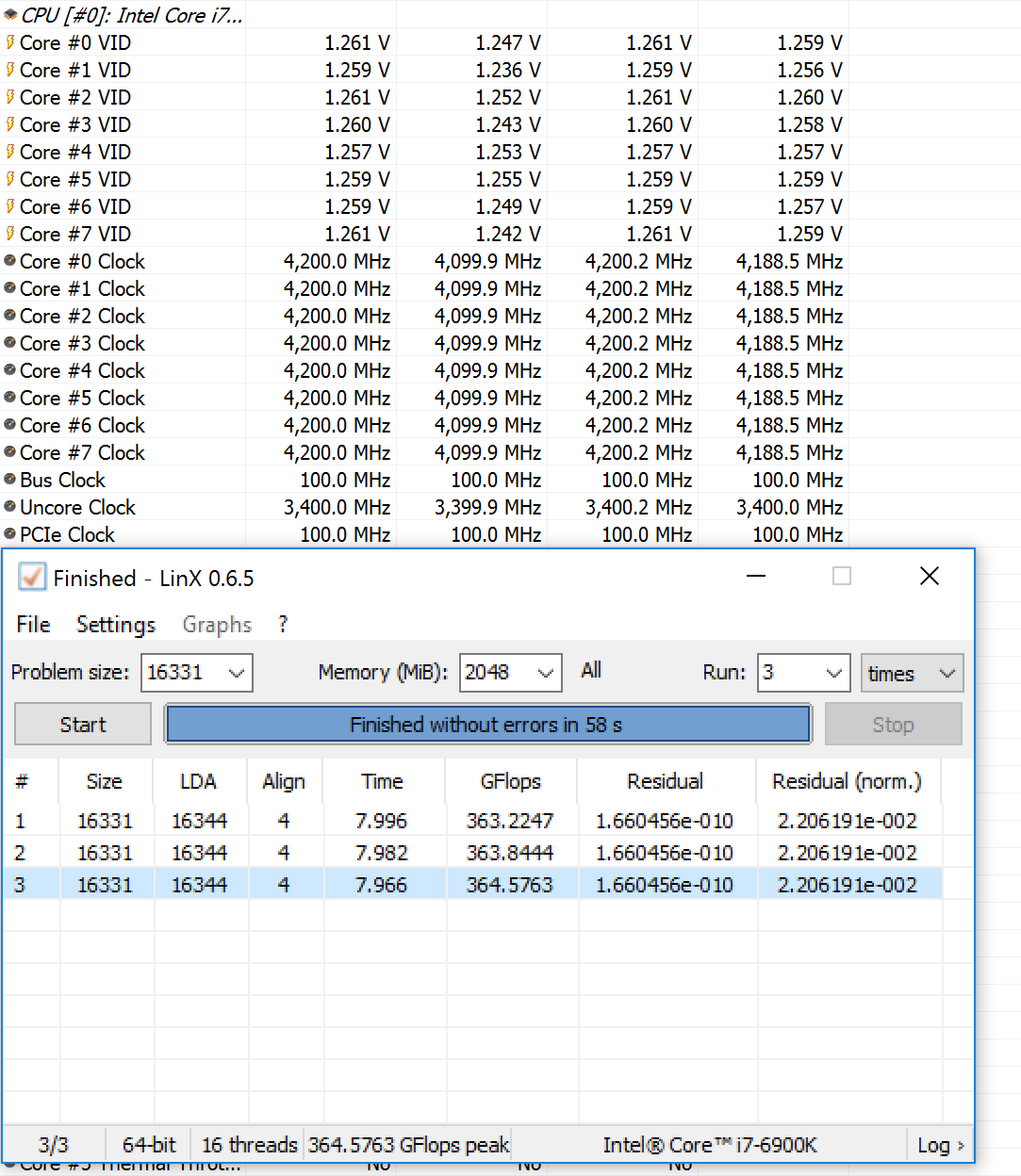Click the Finished without errors progress bar
Image resolution: width=1021 pixels, height=1176 pixels.
(487, 725)
